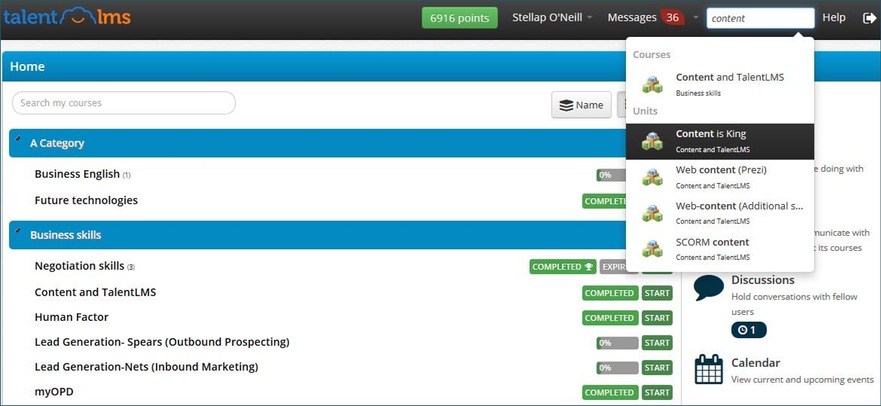
Task: Open Lead Generation-Nets (Inbound Marketing)
Action: point(146,367)
